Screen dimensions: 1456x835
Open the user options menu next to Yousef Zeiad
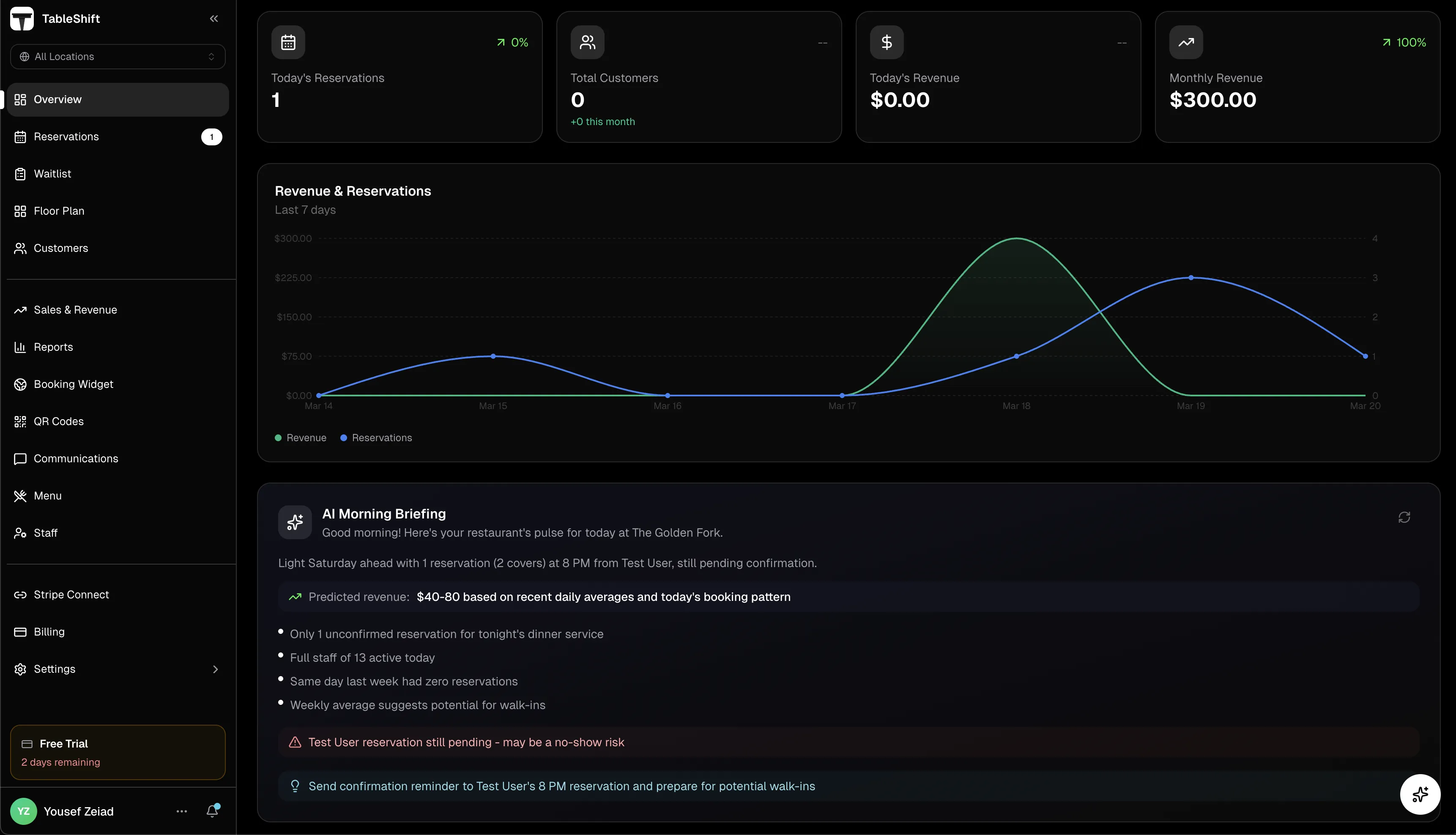pos(182,811)
